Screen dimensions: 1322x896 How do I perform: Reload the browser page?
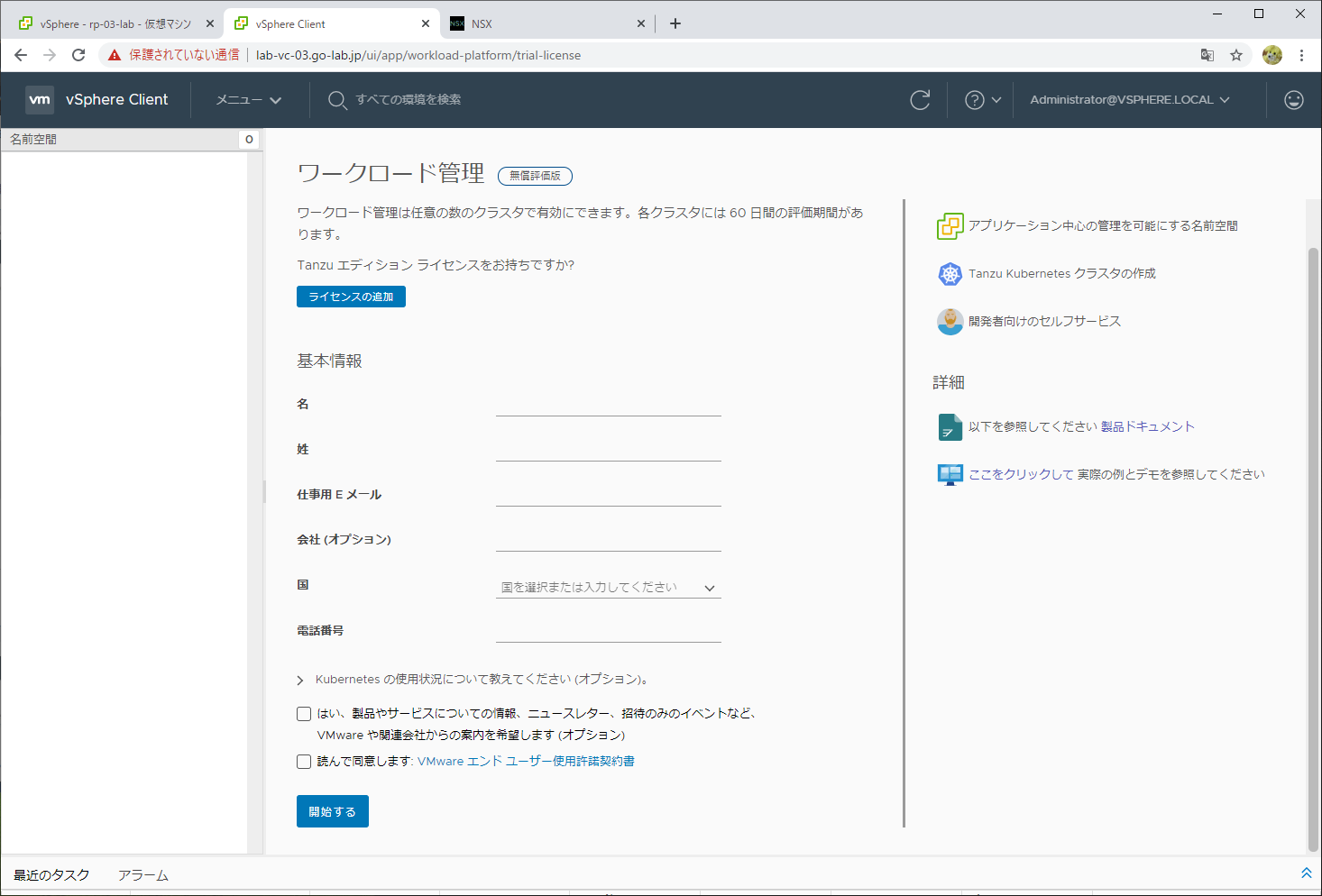[x=78, y=55]
